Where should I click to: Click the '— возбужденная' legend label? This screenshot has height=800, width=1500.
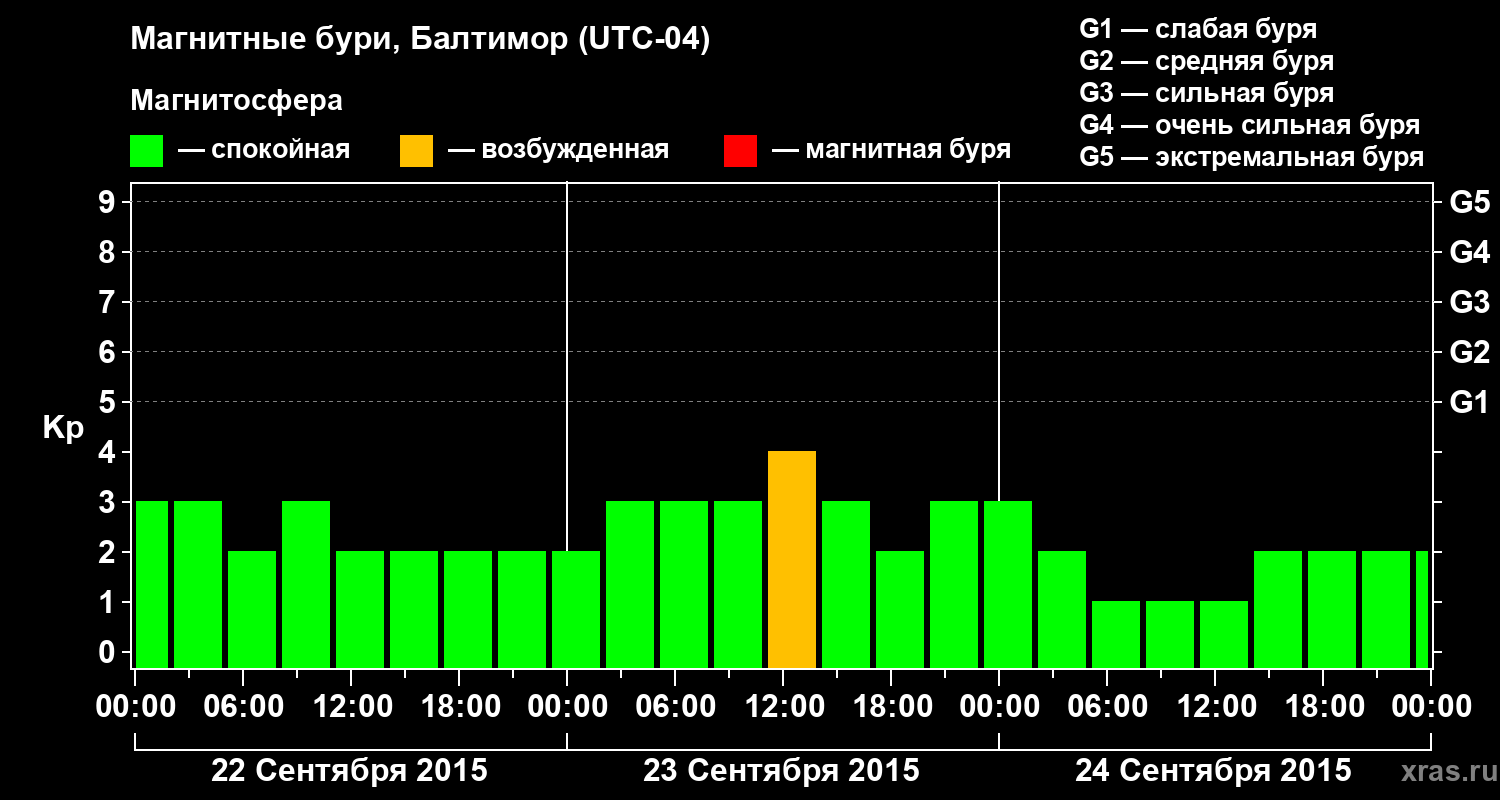point(559,151)
